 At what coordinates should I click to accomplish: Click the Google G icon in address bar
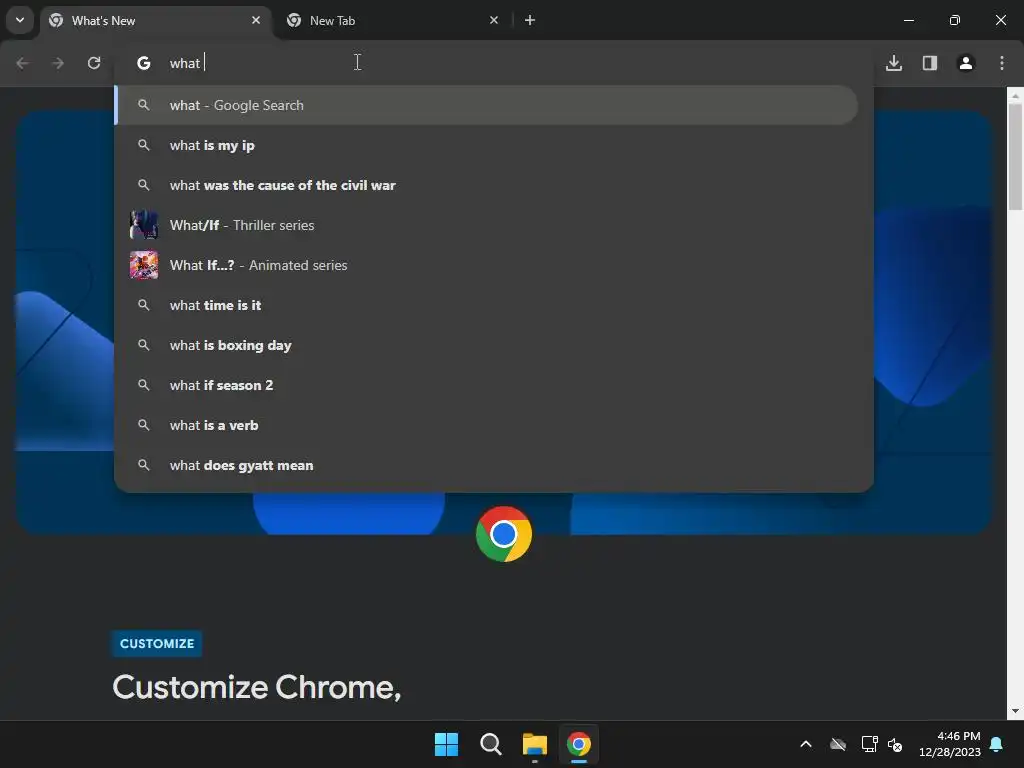click(x=144, y=63)
